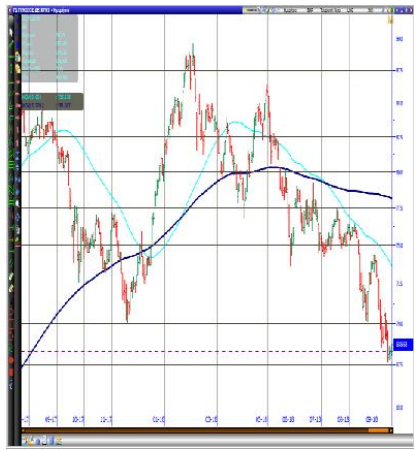Screen dimensions: 419x450
Task: Click the blue current-price label on the price axis
Action: (403, 344)
